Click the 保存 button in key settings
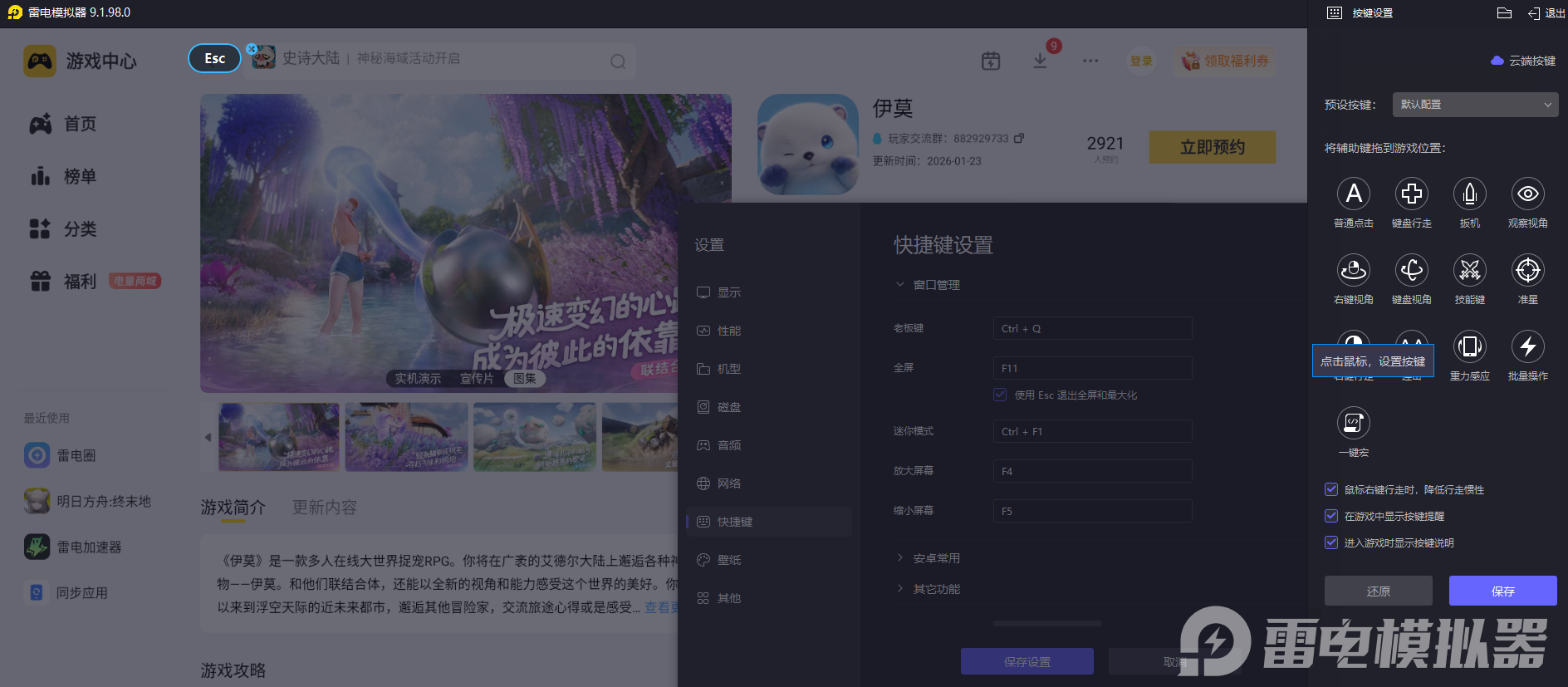 (x=1503, y=591)
